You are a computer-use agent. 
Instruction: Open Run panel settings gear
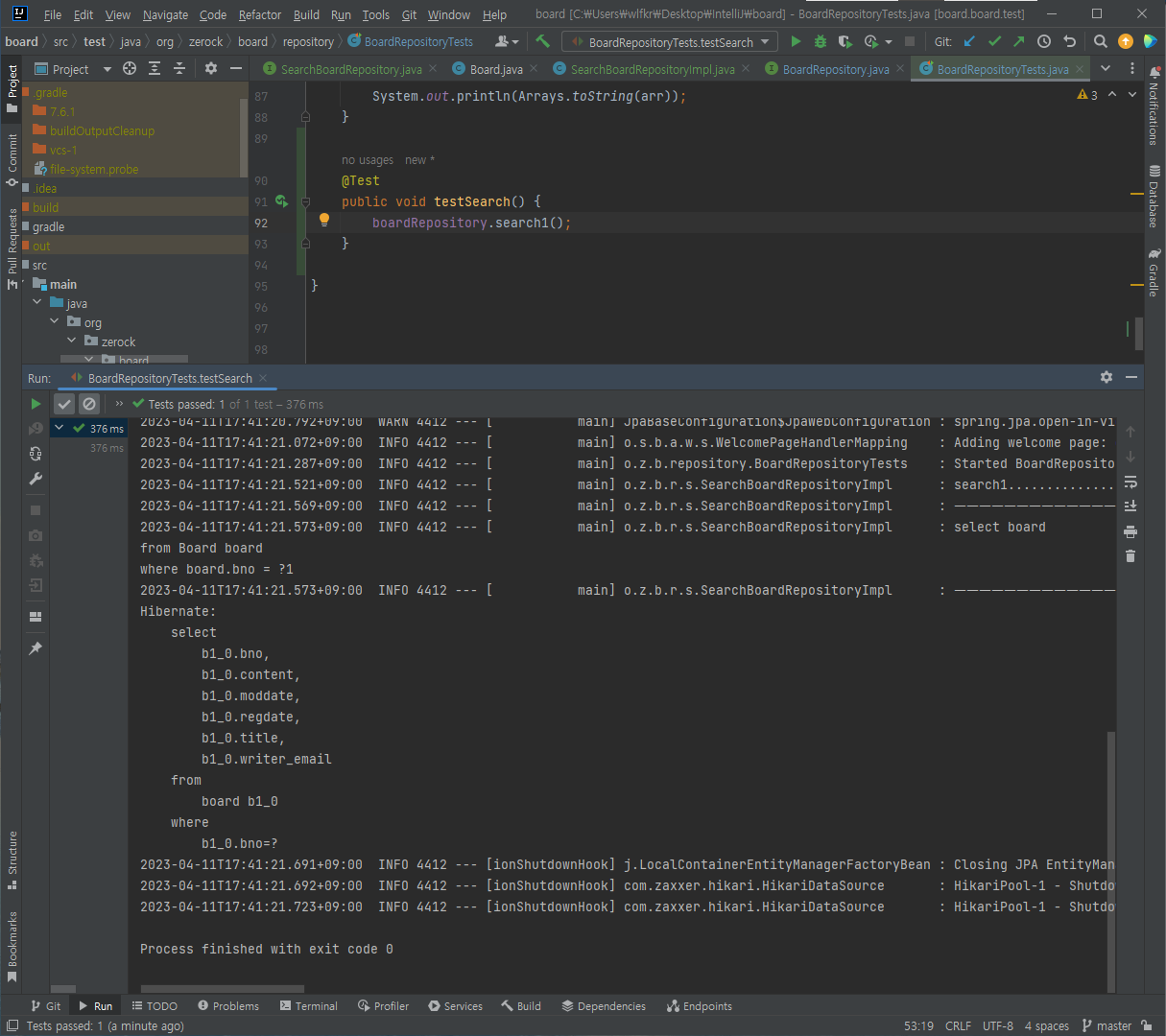(1107, 377)
